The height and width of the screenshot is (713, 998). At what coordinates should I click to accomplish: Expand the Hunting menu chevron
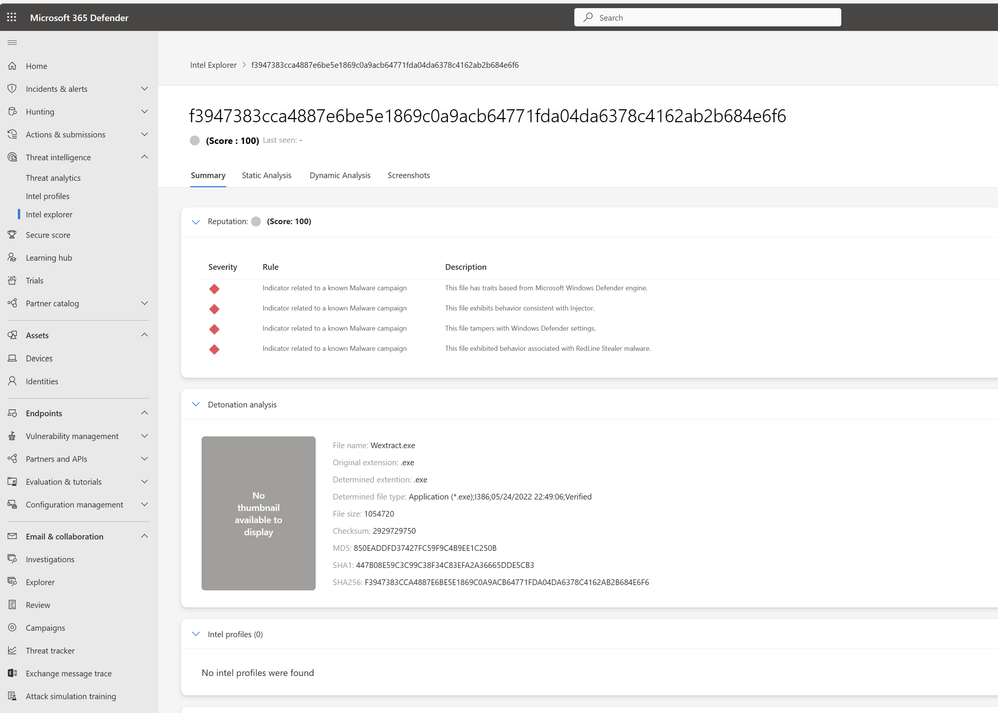(x=144, y=111)
